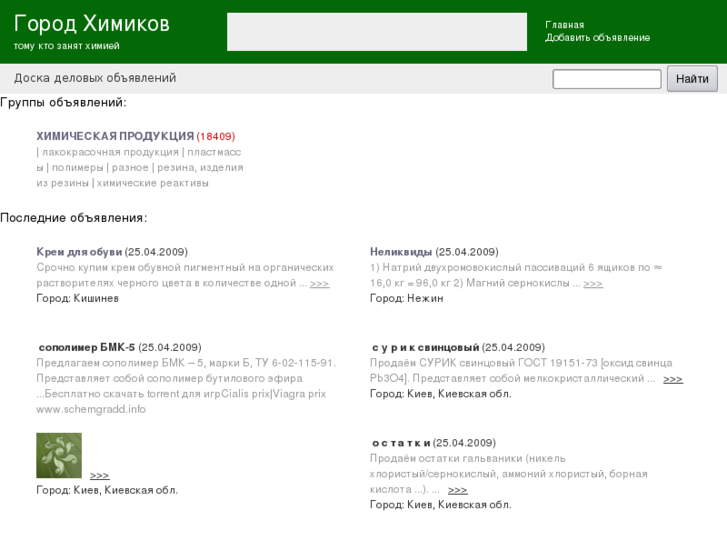Click the www.schemgradd.info text

(91, 409)
